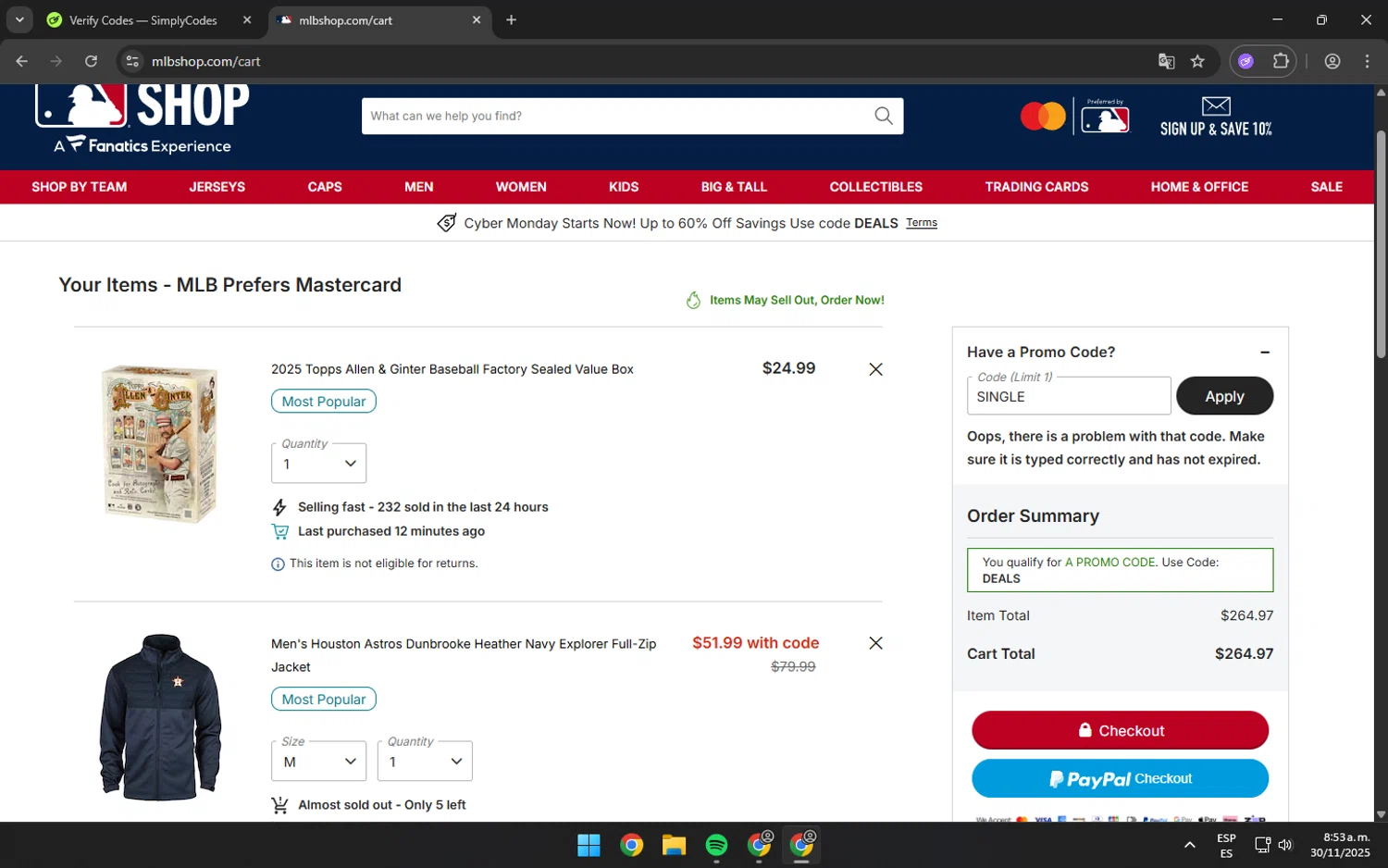The width and height of the screenshot is (1388, 868).
Task: Open the CAPS menu
Action: point(325,187)
